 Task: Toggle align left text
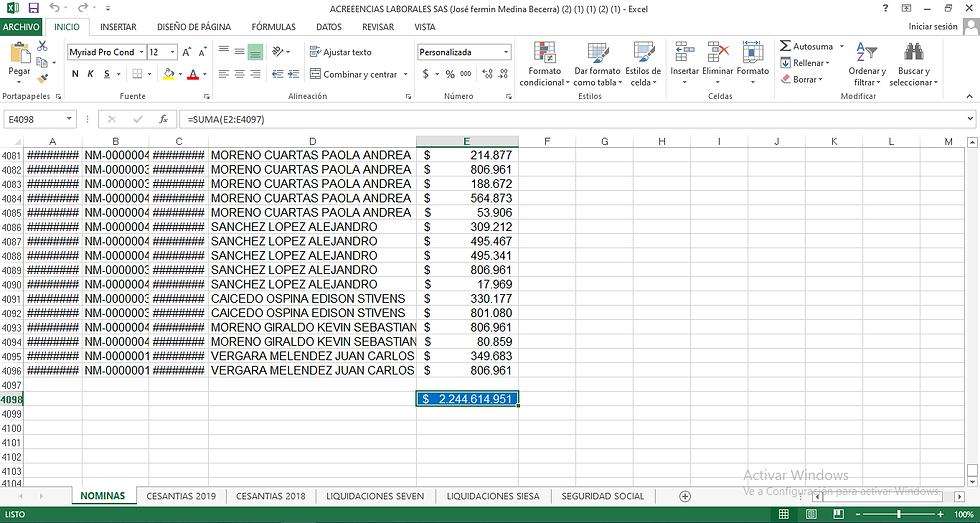pyautogui.click(x=224, y=74)
